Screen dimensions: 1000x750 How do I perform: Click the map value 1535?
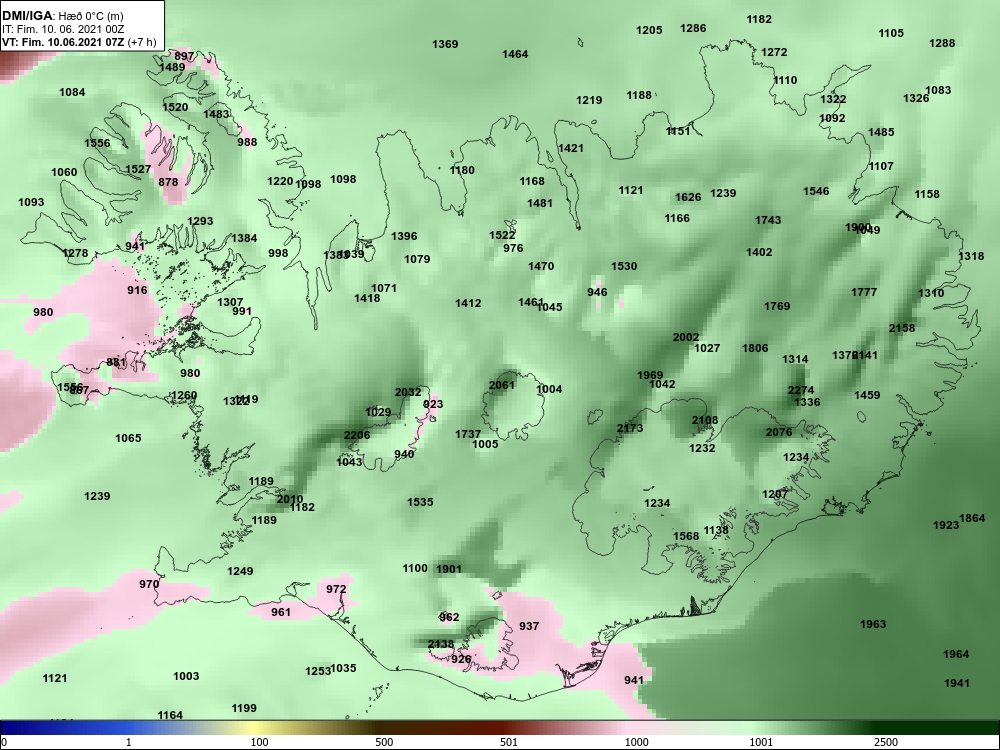[420, 502]
